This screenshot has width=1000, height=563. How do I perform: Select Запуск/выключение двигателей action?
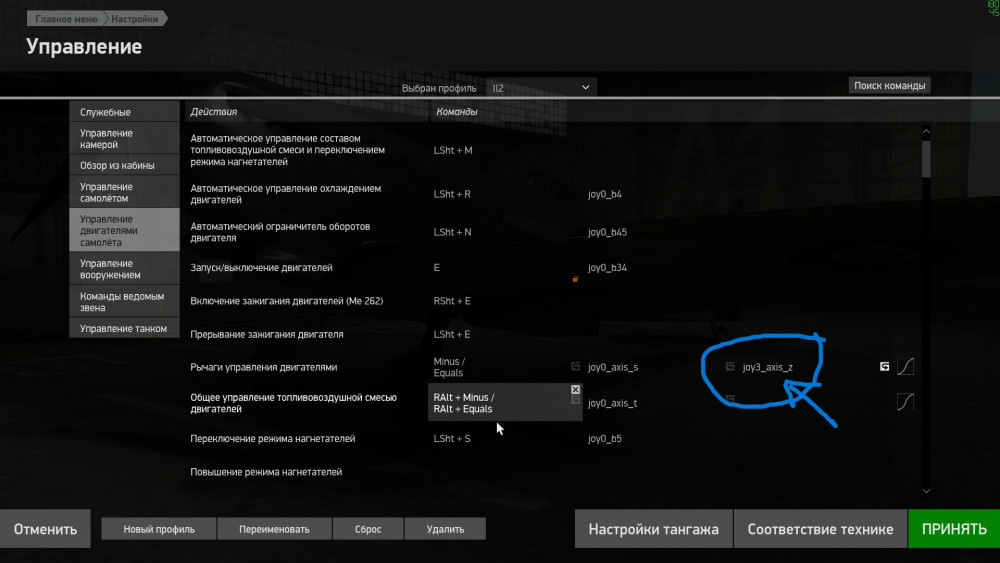261,268
